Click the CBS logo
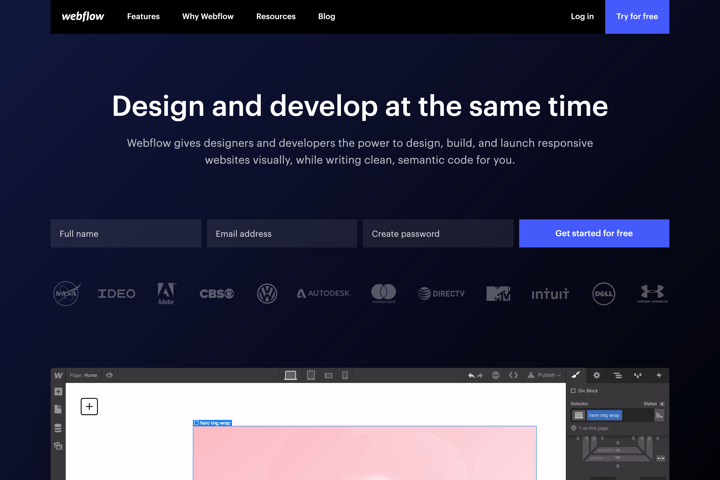This screenshot has width=720, height=480. click(217, 294)
